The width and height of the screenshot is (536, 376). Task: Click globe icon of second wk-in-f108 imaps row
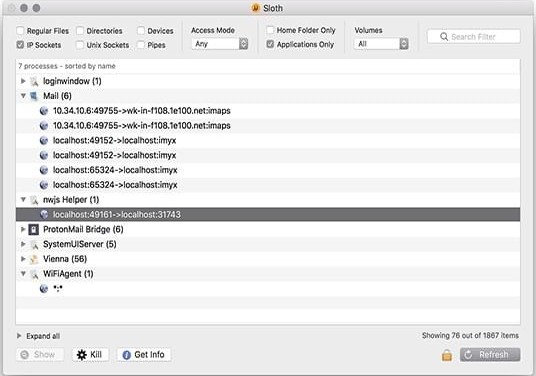[x=44, y=125]
